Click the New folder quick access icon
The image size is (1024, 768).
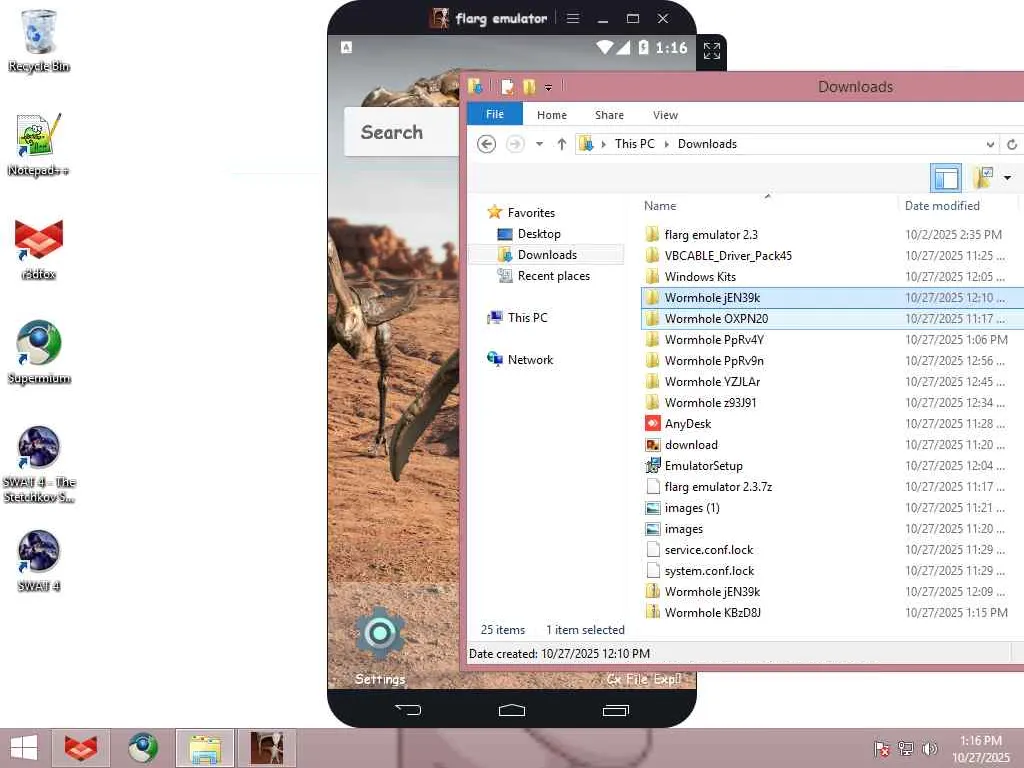(x=529, y=87)
